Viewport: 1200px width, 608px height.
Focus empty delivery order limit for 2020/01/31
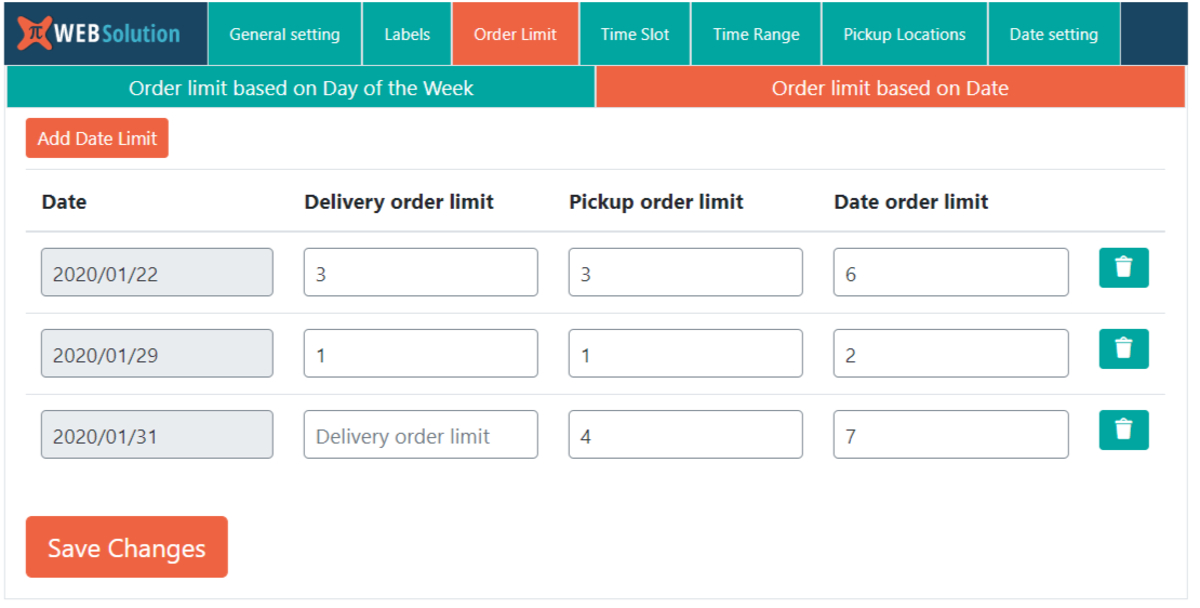tap(421, 434)
